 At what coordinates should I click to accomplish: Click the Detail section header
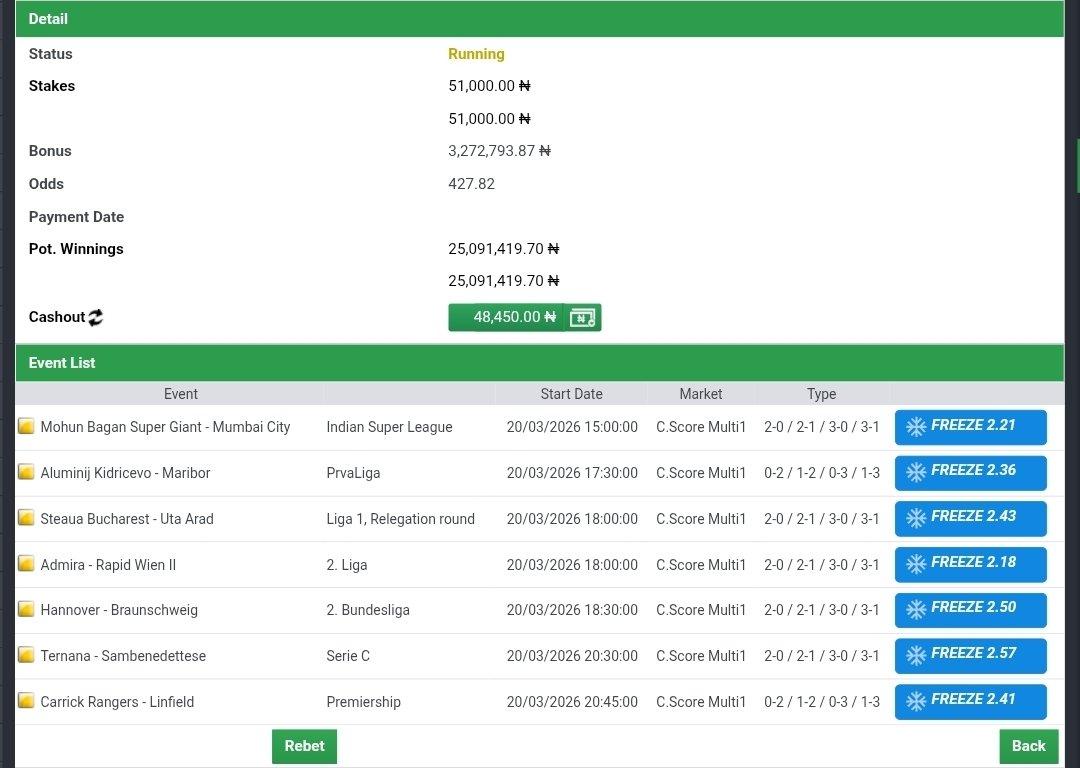coord(540,19)
